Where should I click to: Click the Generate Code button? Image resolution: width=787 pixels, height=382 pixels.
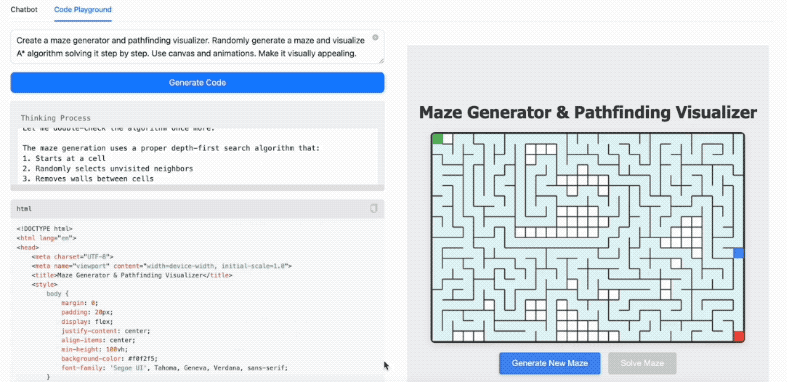197,83
